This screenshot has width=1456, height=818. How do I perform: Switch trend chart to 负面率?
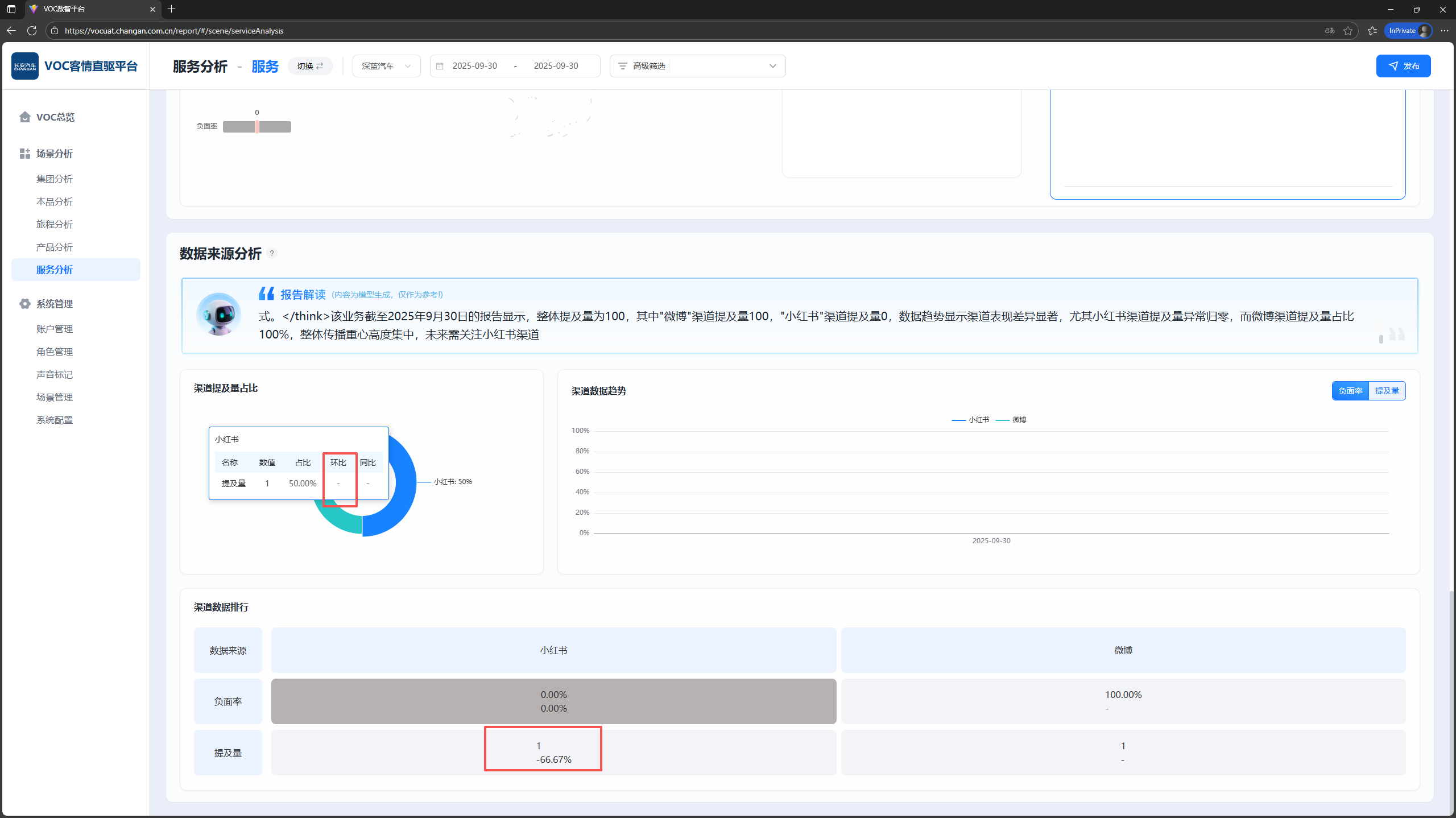pos(1350,391)
